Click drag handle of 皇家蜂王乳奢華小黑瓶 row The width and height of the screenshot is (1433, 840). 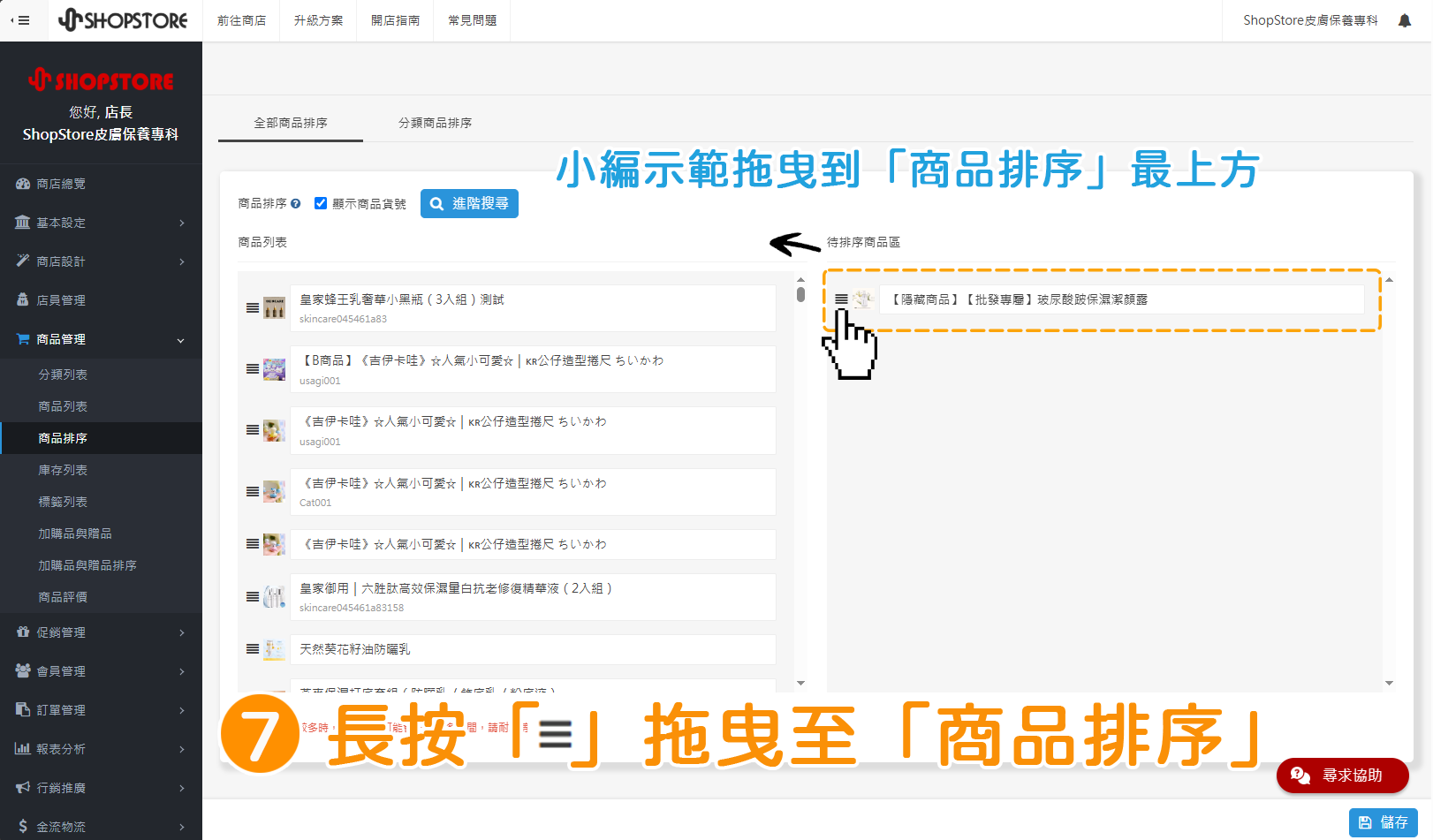[253, 308]
